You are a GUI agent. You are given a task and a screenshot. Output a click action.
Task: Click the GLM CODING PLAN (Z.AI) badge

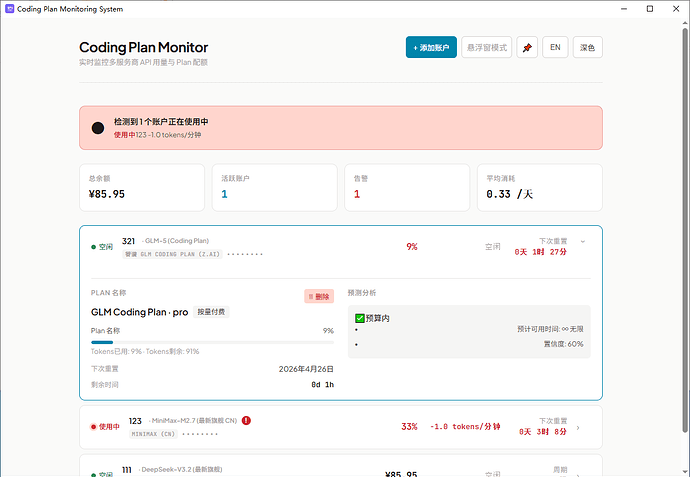tap(172, 254)
